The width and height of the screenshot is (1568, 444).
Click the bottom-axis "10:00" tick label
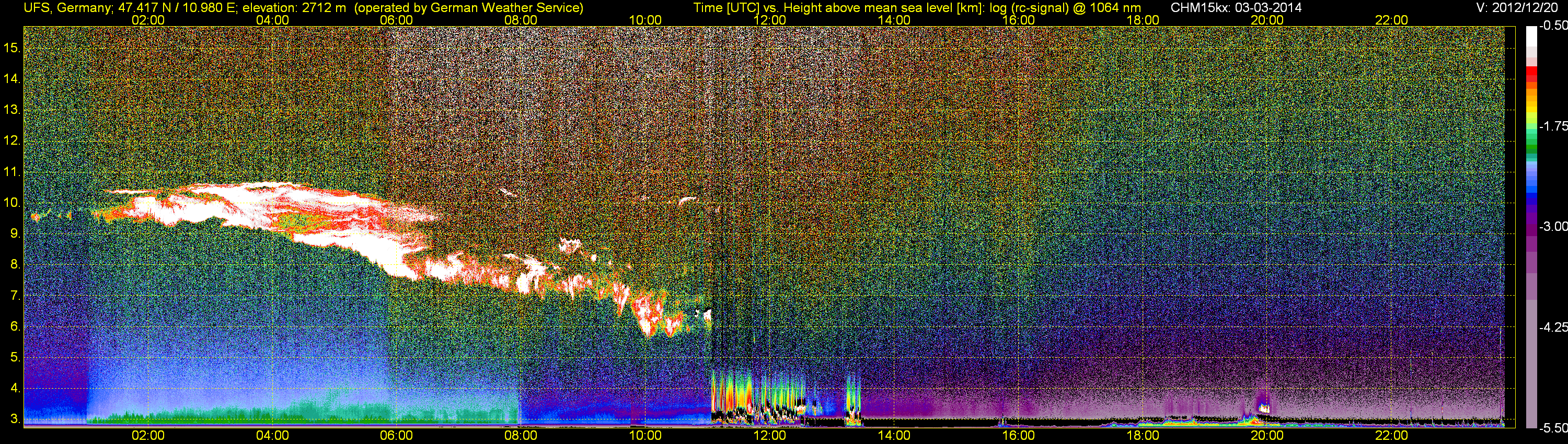[645, 436]
